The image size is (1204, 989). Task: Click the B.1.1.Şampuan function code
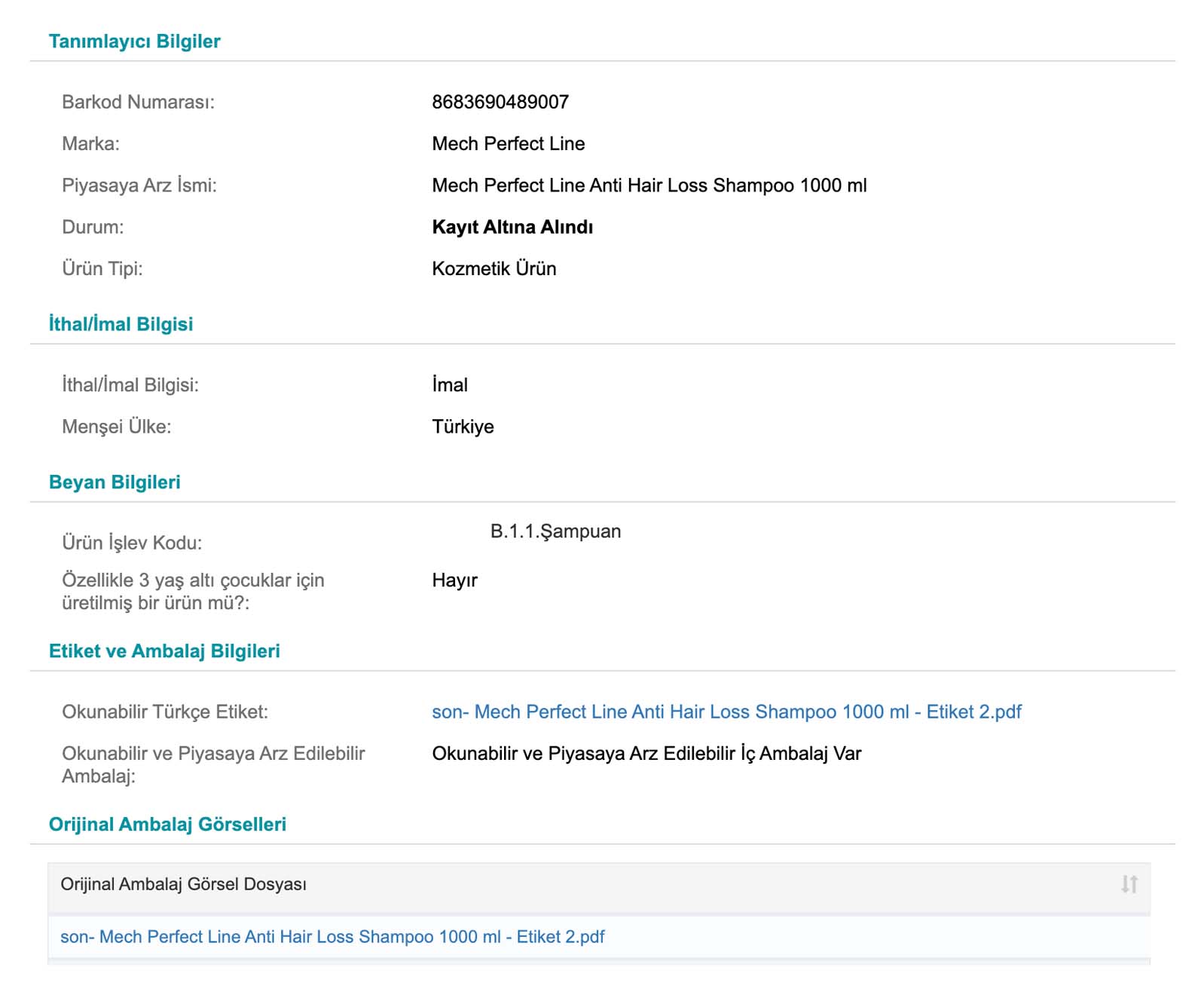pyautogui.click(x=555, y=531)
